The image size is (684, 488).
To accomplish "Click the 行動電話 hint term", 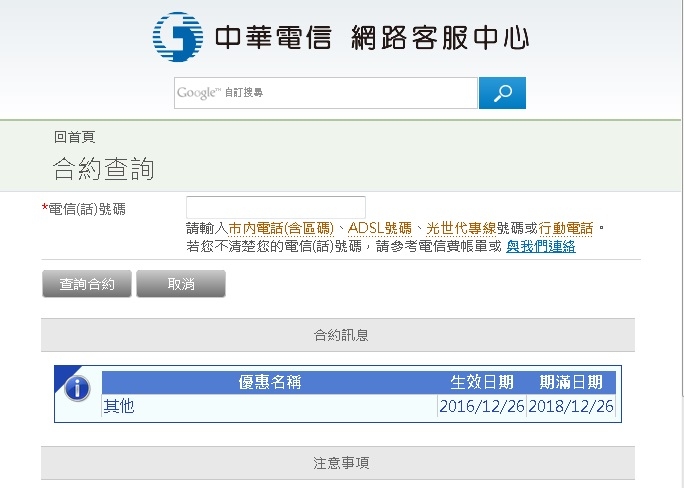I will point(566,228).
